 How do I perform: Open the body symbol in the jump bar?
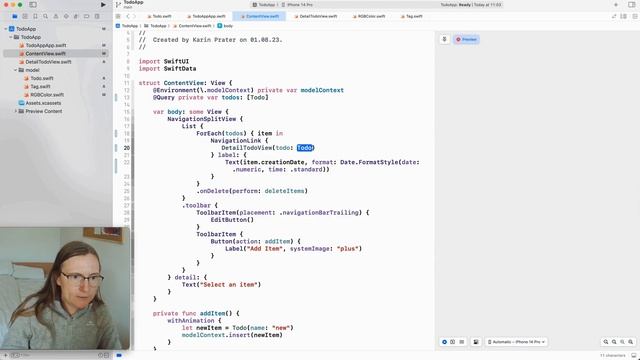coord(225,26)
